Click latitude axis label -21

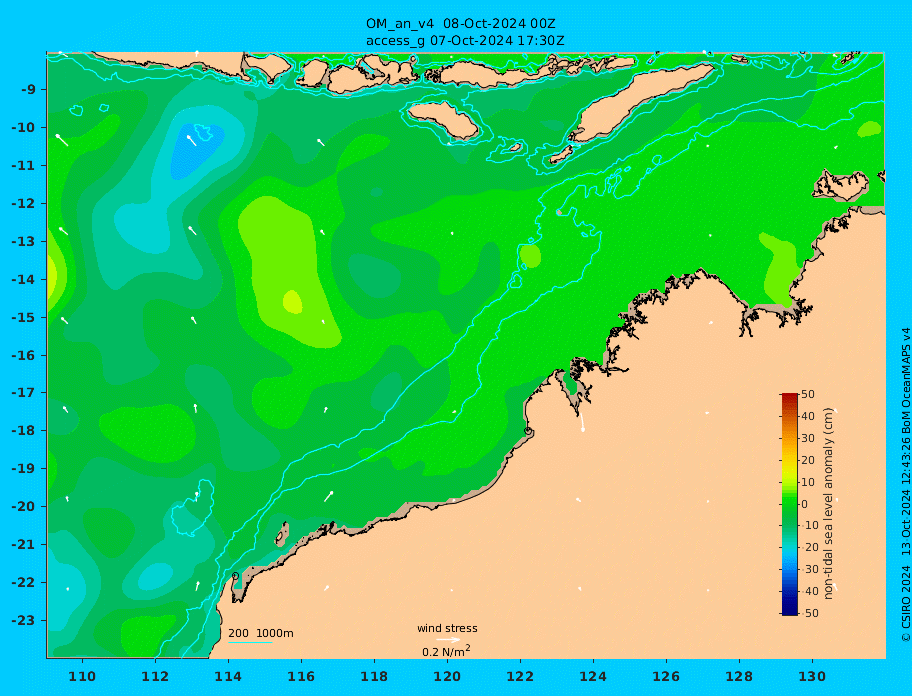(23, 545)
